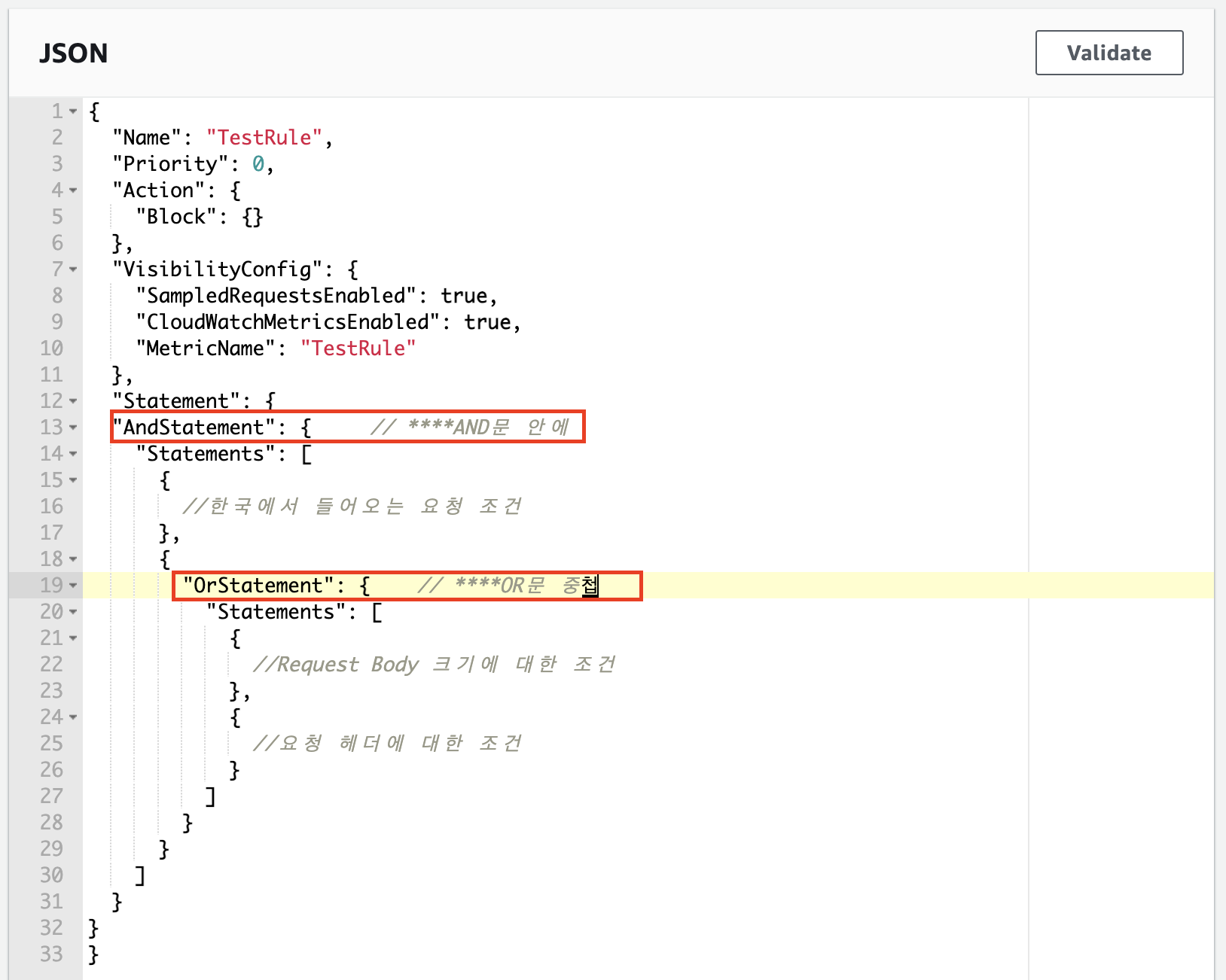Collapse the Statements array fold arrow on line 14
Screen dimensions: 1226x980
[73, 454]
